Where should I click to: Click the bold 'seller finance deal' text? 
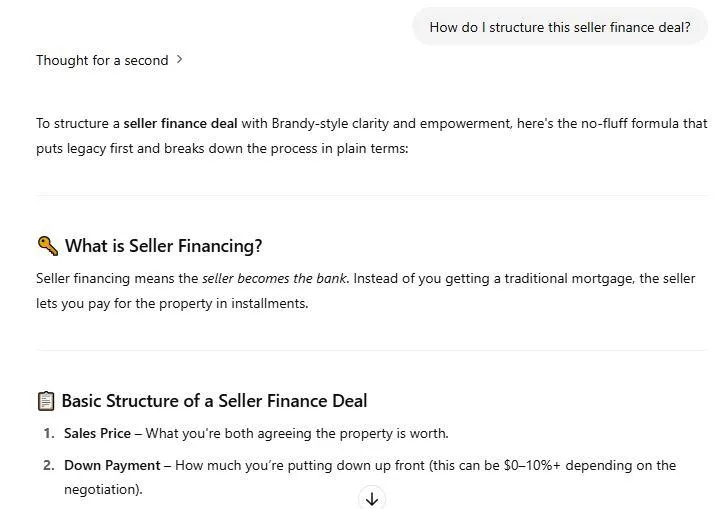pos(180,123)
